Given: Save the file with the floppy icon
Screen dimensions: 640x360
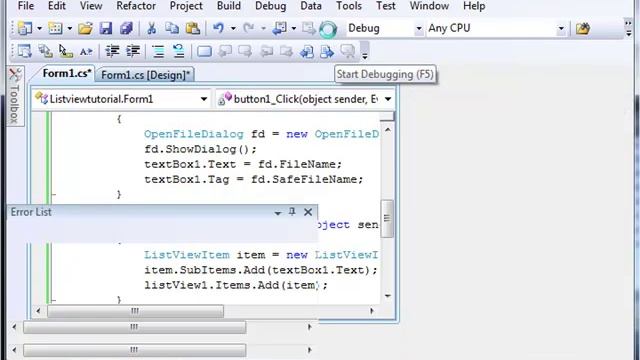Looking at the screenshot, I should click(x=106, y=28).
